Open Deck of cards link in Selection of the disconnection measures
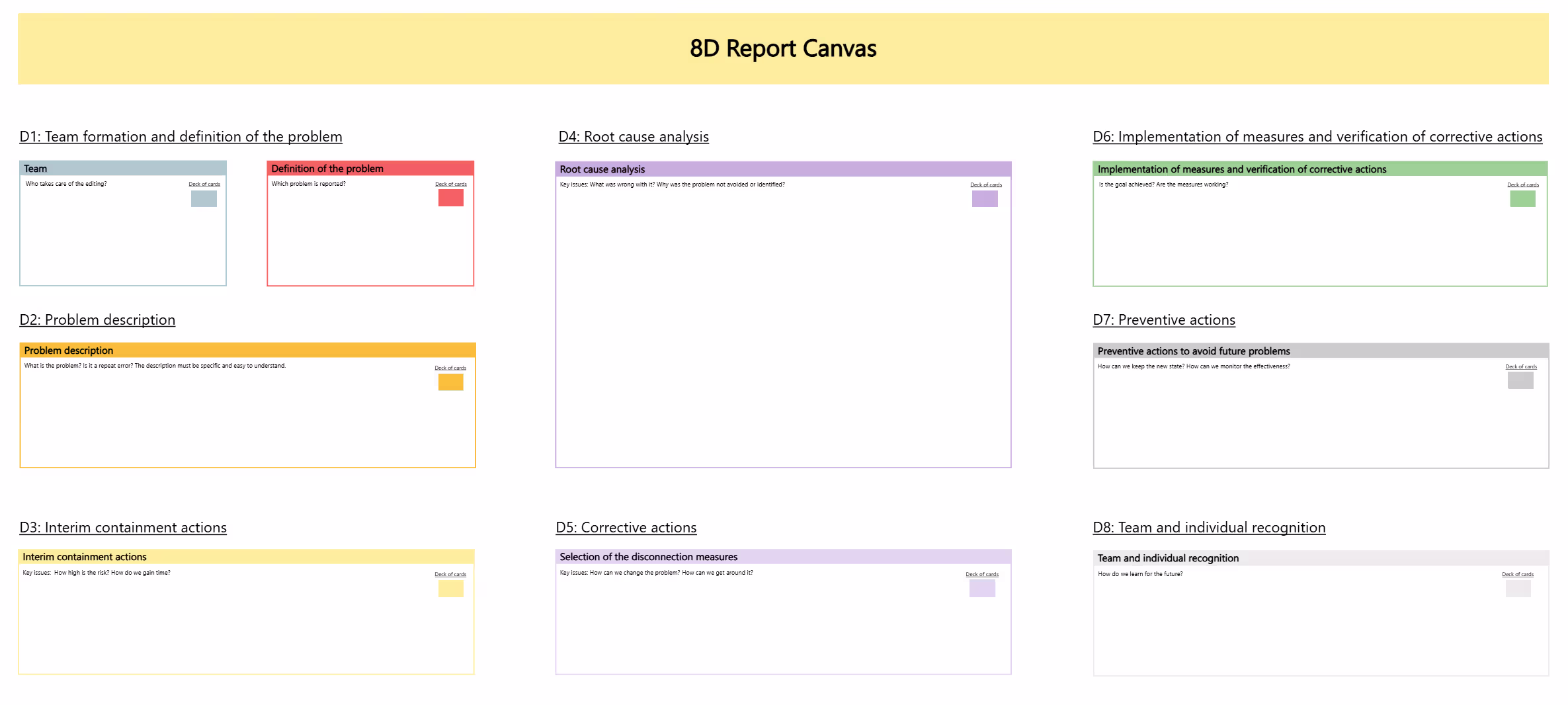The width and height of the screenshot is (1568, 705). [x=982, y=574]
